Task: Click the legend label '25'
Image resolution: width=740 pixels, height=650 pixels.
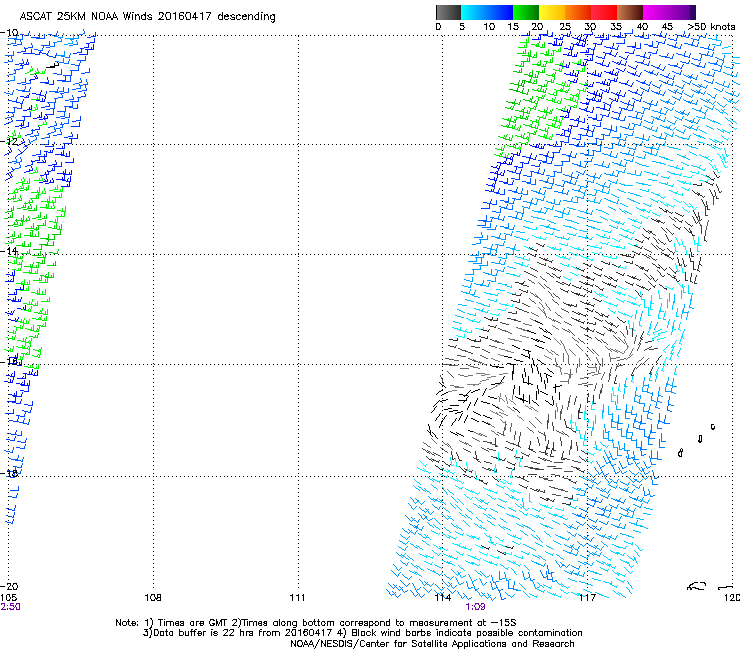Action: point(565,27)
